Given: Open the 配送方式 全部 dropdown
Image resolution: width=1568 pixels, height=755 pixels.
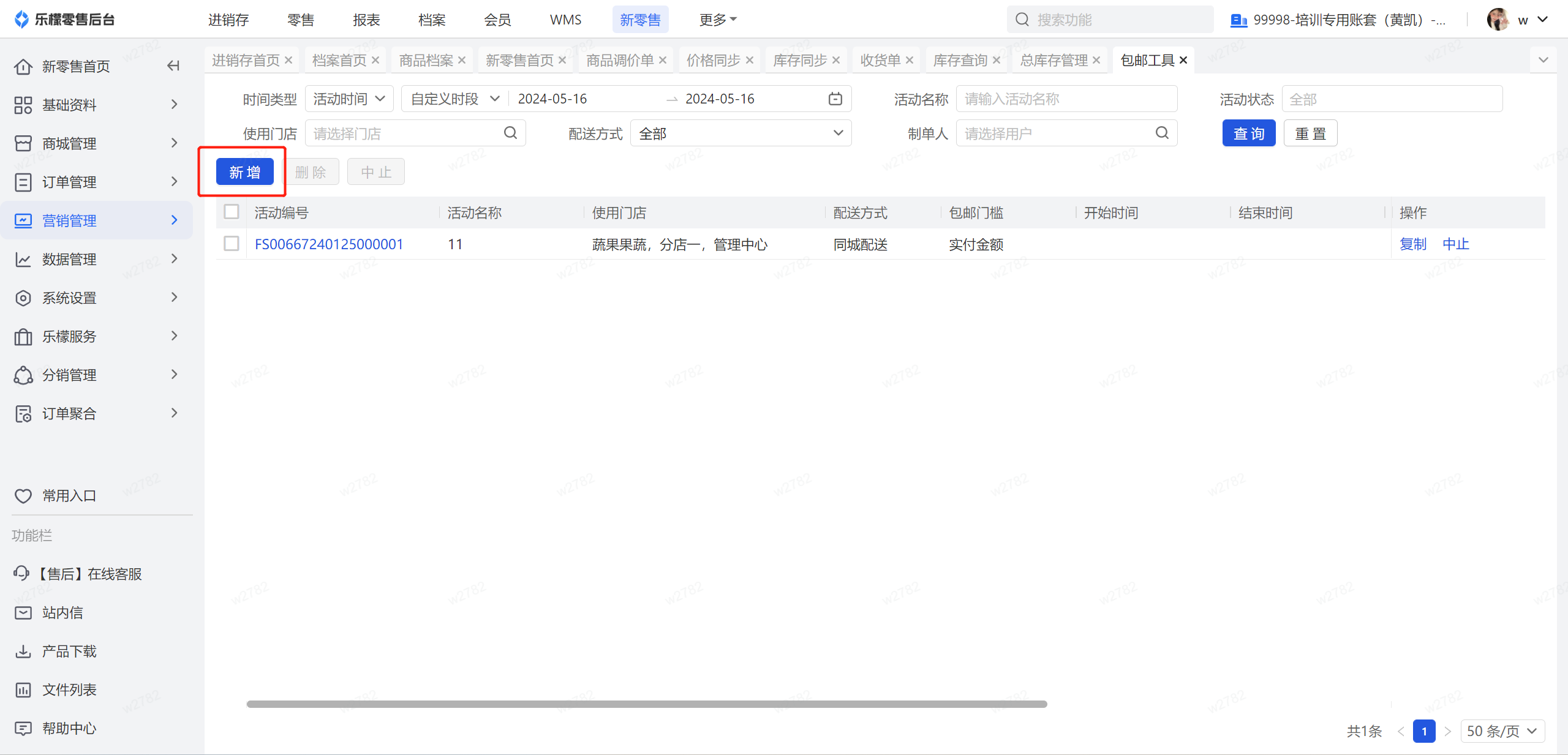Looking at the screenshot, I should (x=741, y=133).
